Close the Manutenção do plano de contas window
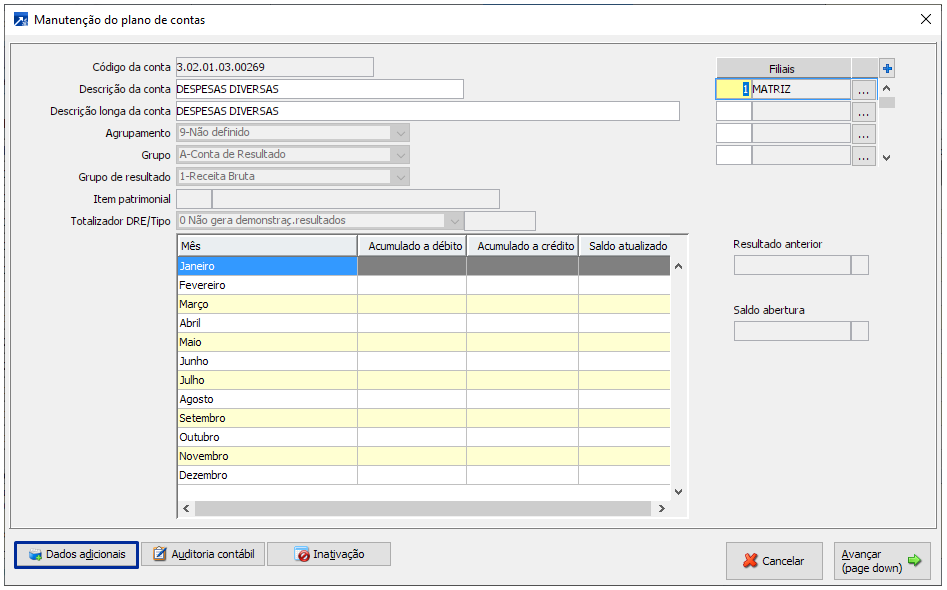 [925, 19]
